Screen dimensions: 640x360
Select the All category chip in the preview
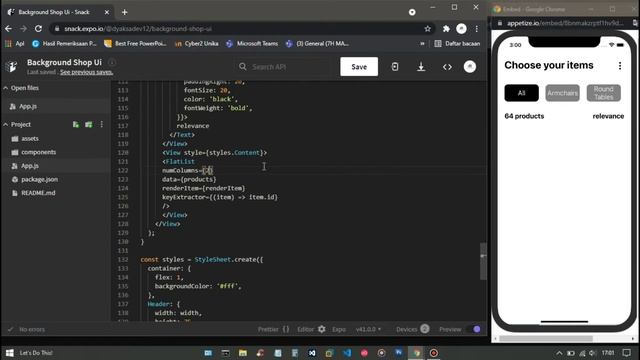(521, 93)
